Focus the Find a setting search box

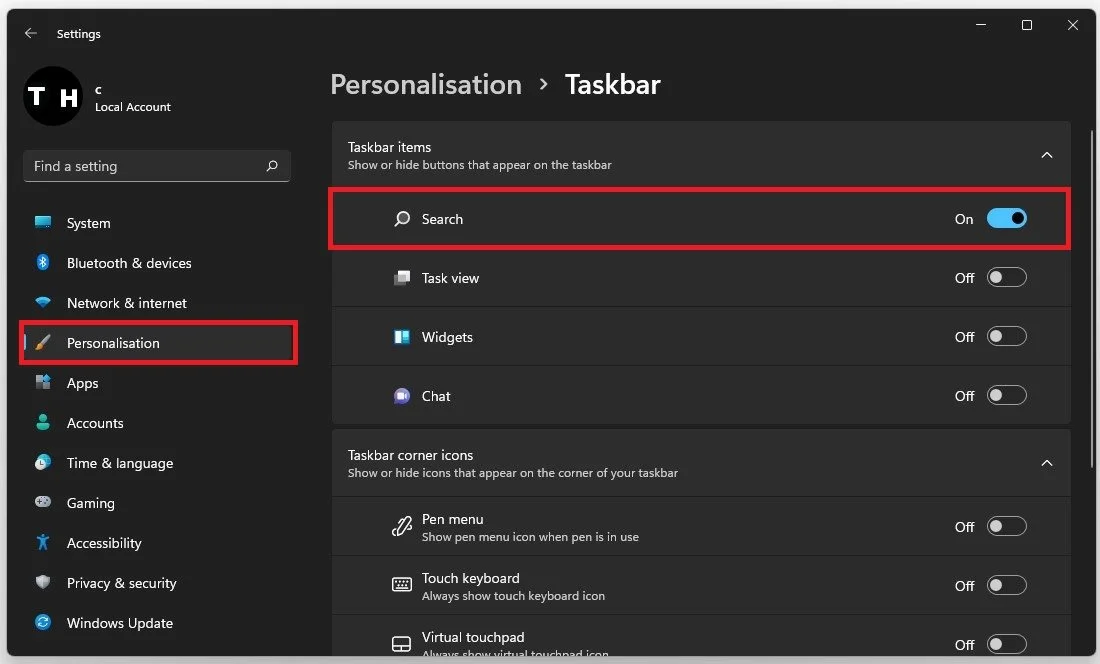[156, 166]
